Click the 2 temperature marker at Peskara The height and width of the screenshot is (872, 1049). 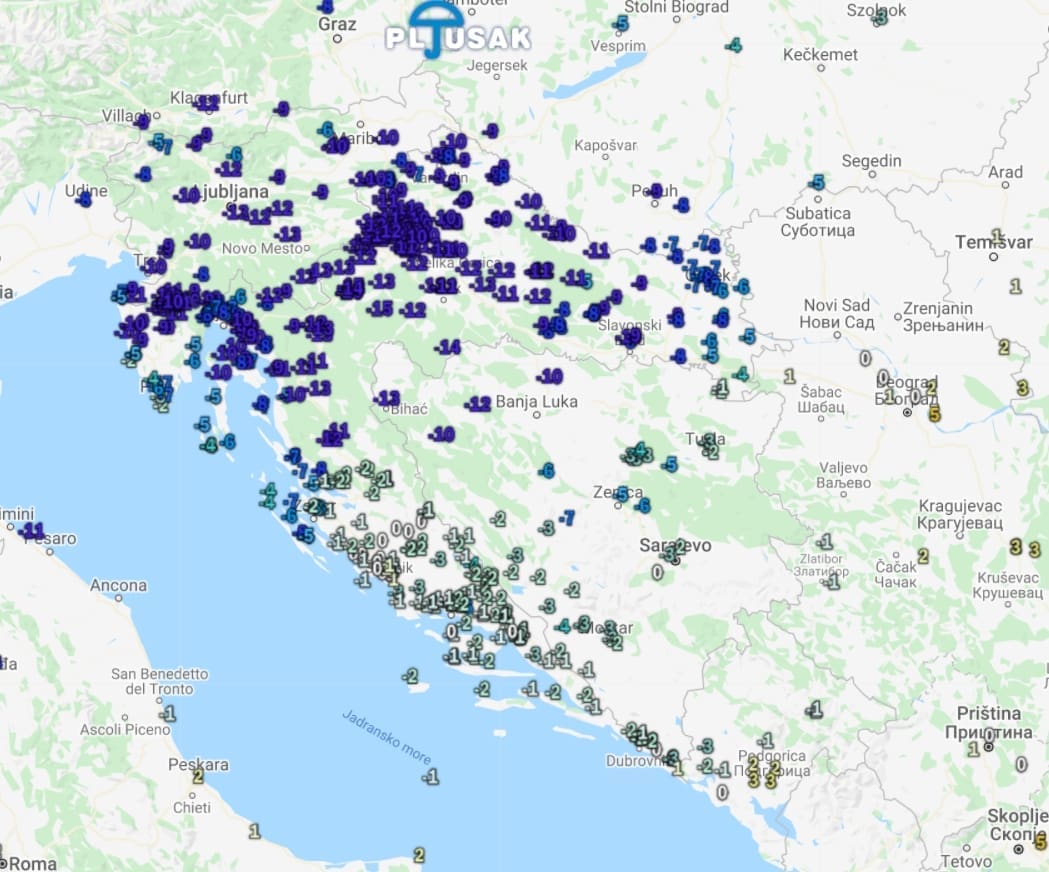click(198, 776)
